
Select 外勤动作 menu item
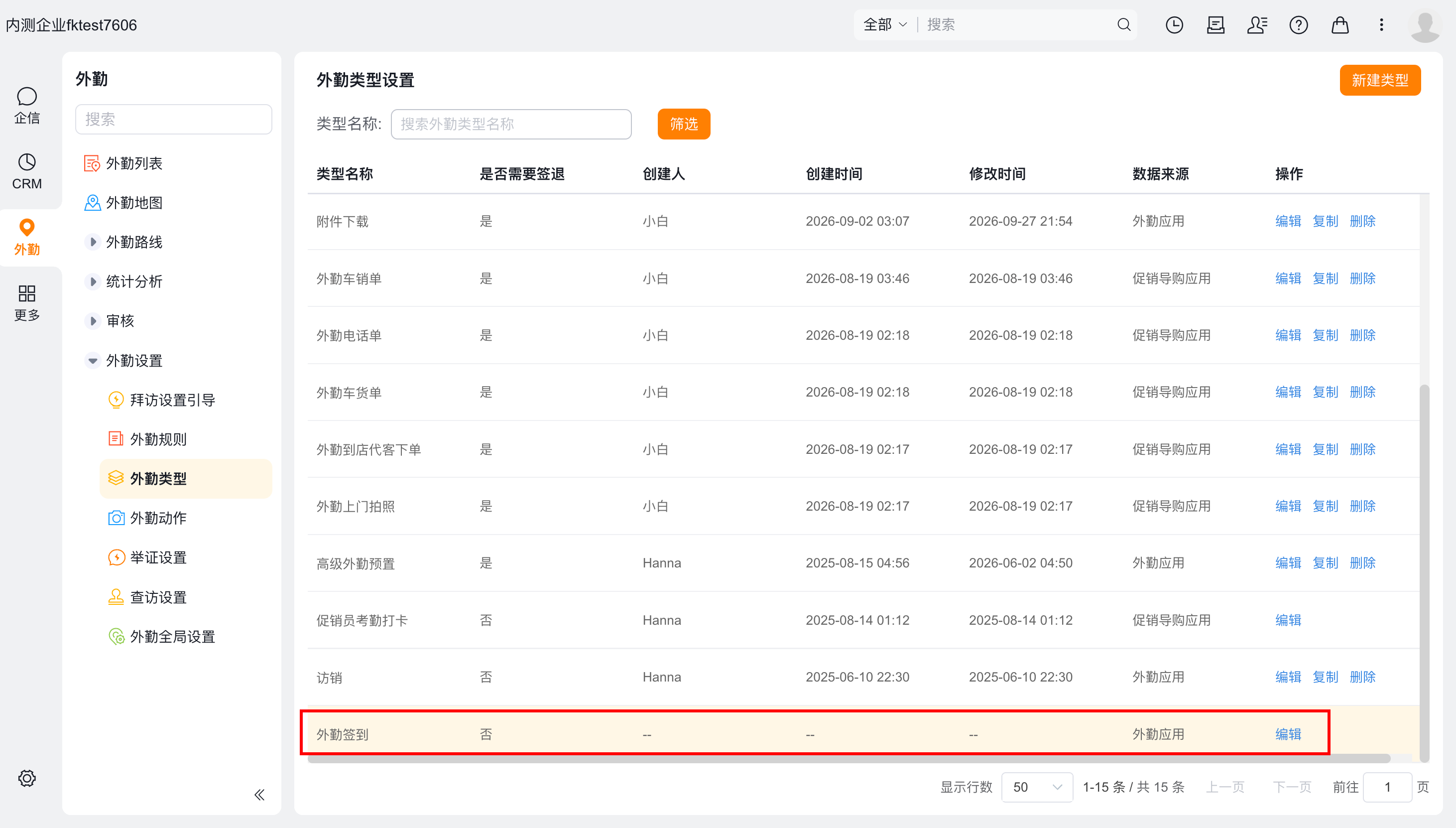[x=147, y=518]
